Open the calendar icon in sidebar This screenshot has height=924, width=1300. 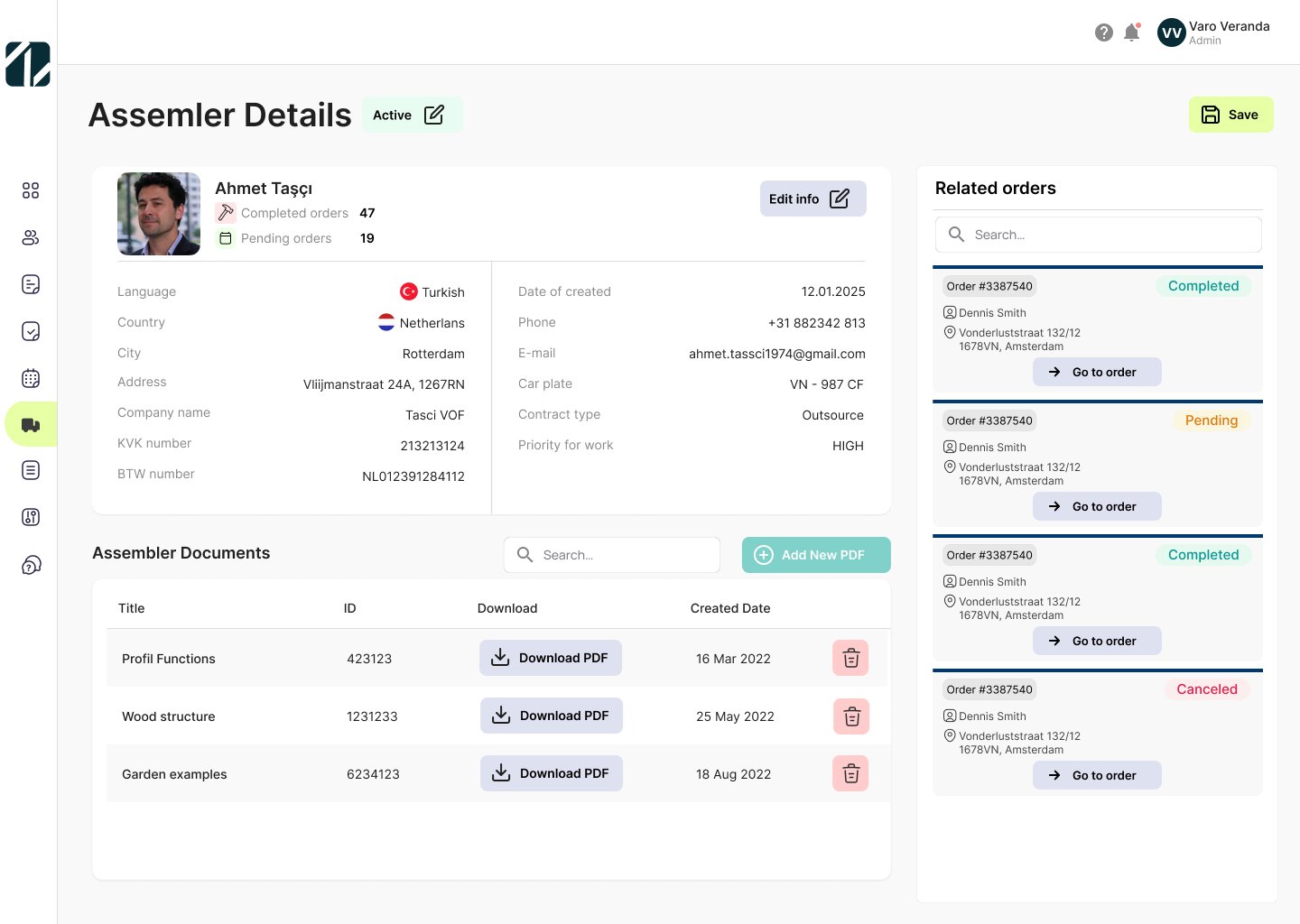click(31, 378)
